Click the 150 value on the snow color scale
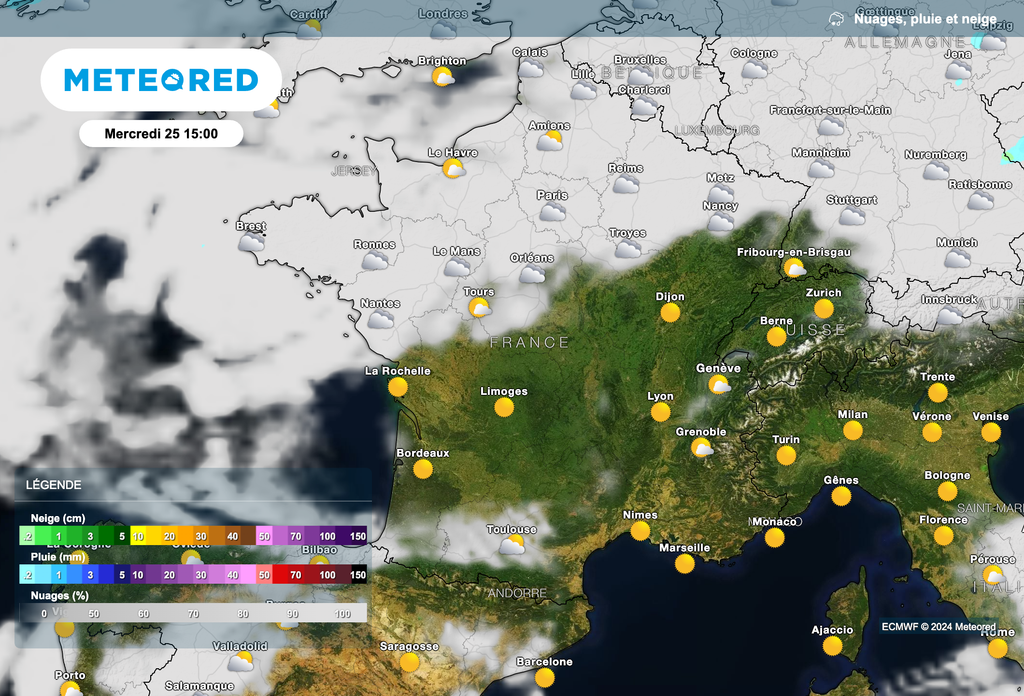 (x=358, y=536)
